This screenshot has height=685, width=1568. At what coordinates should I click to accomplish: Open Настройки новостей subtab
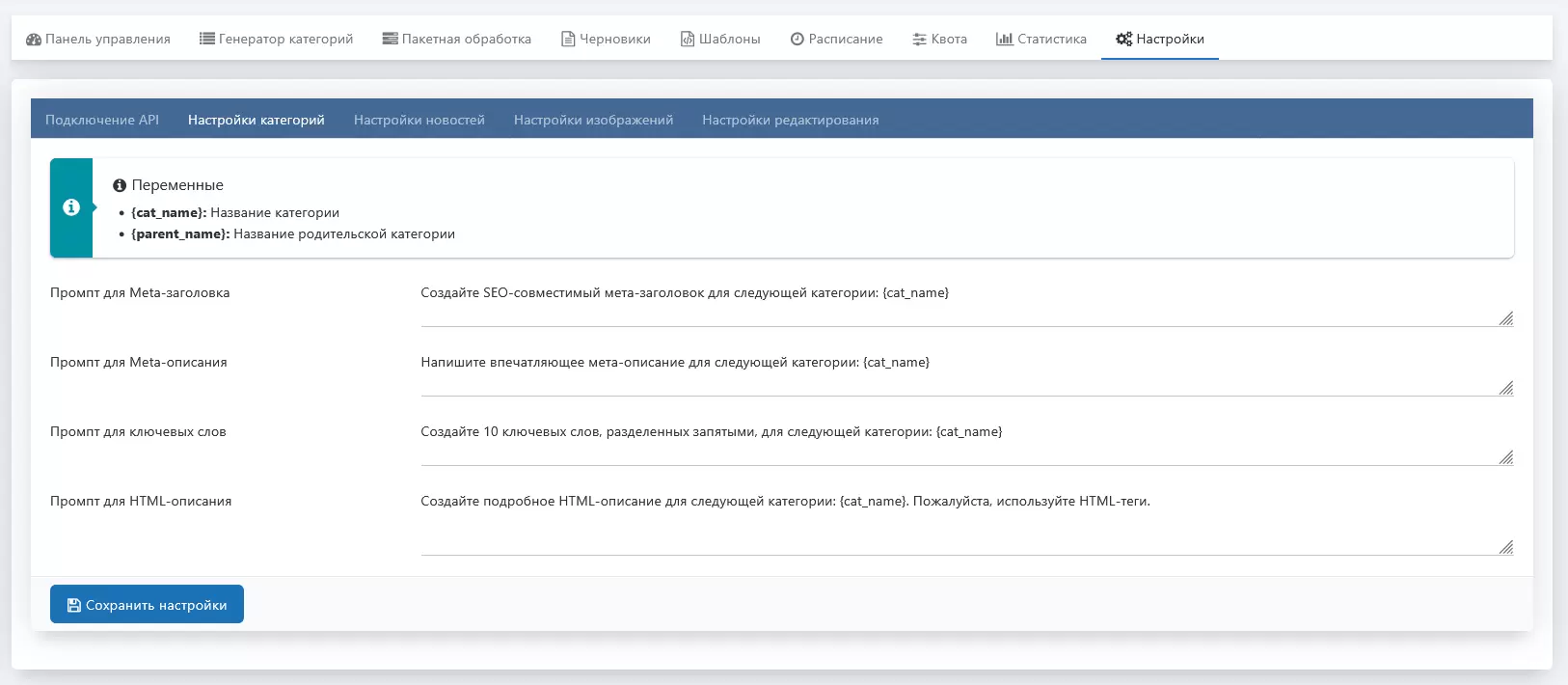[x=419, y=121]
